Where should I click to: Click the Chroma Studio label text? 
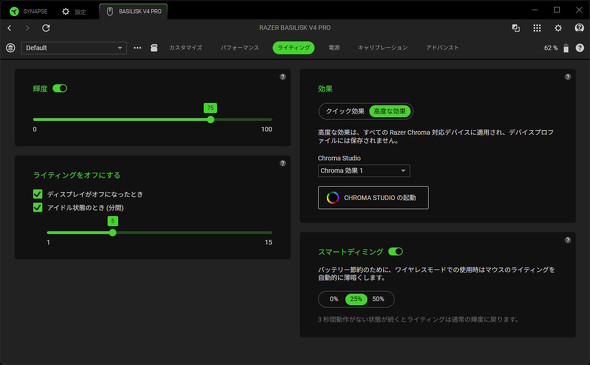pyautogui.click(x=339, y=158)
